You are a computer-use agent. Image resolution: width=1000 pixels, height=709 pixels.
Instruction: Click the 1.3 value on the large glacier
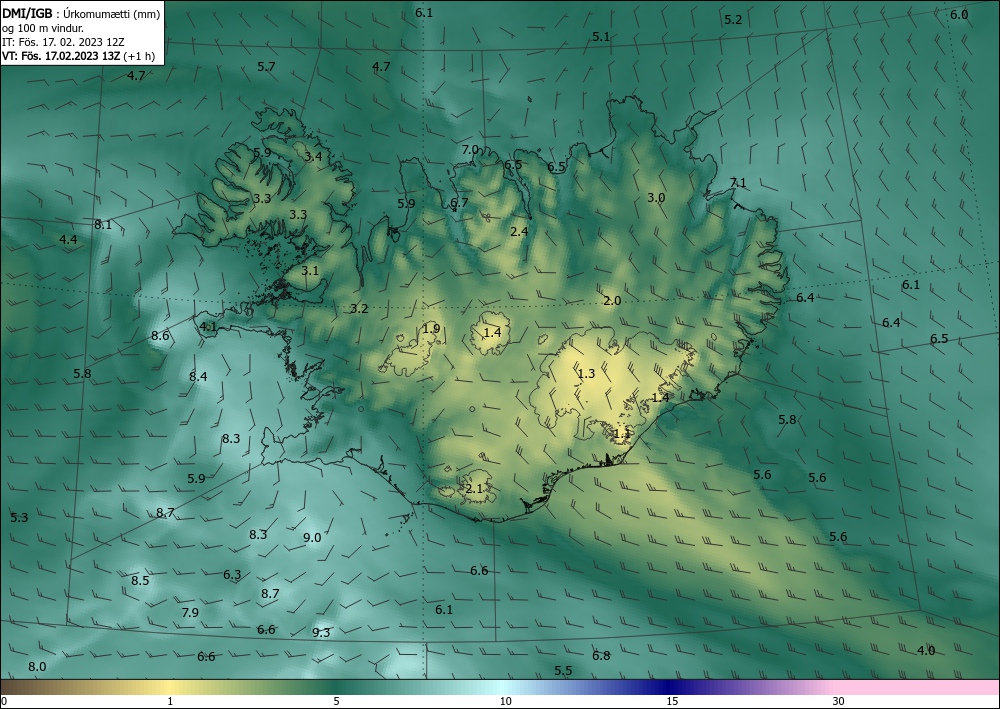586,374
